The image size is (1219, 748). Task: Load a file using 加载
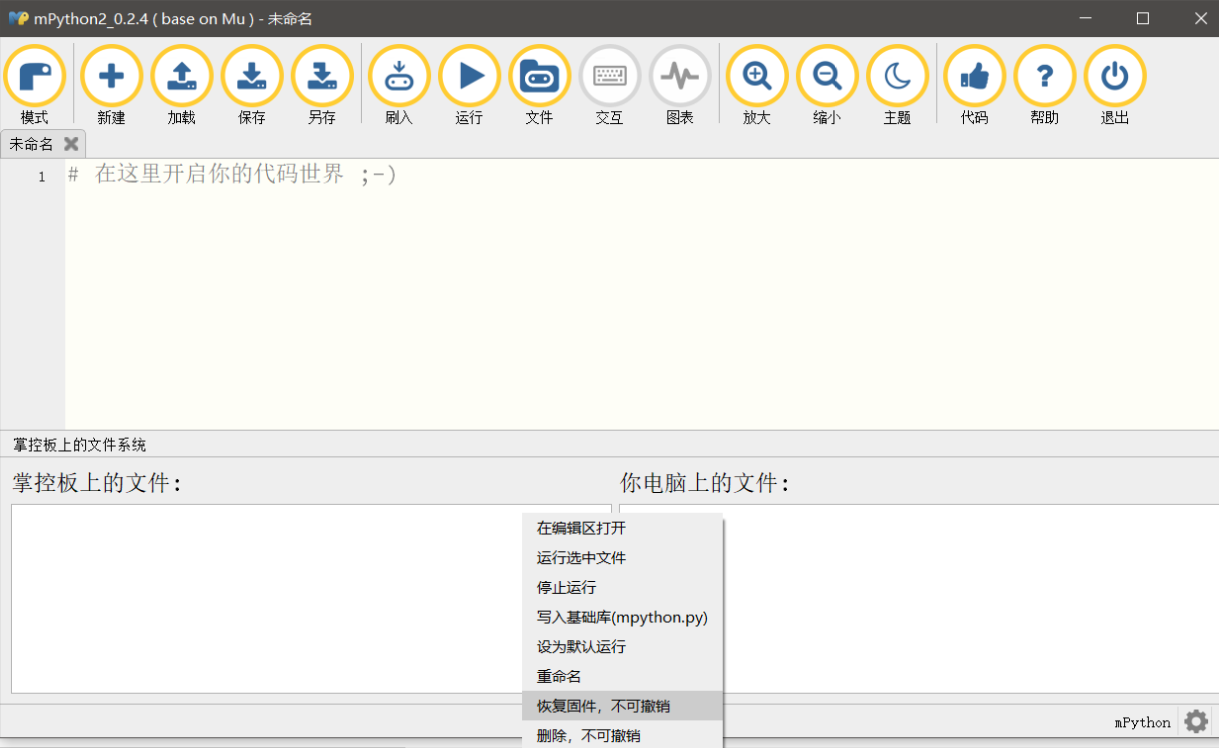coord(181,85)
